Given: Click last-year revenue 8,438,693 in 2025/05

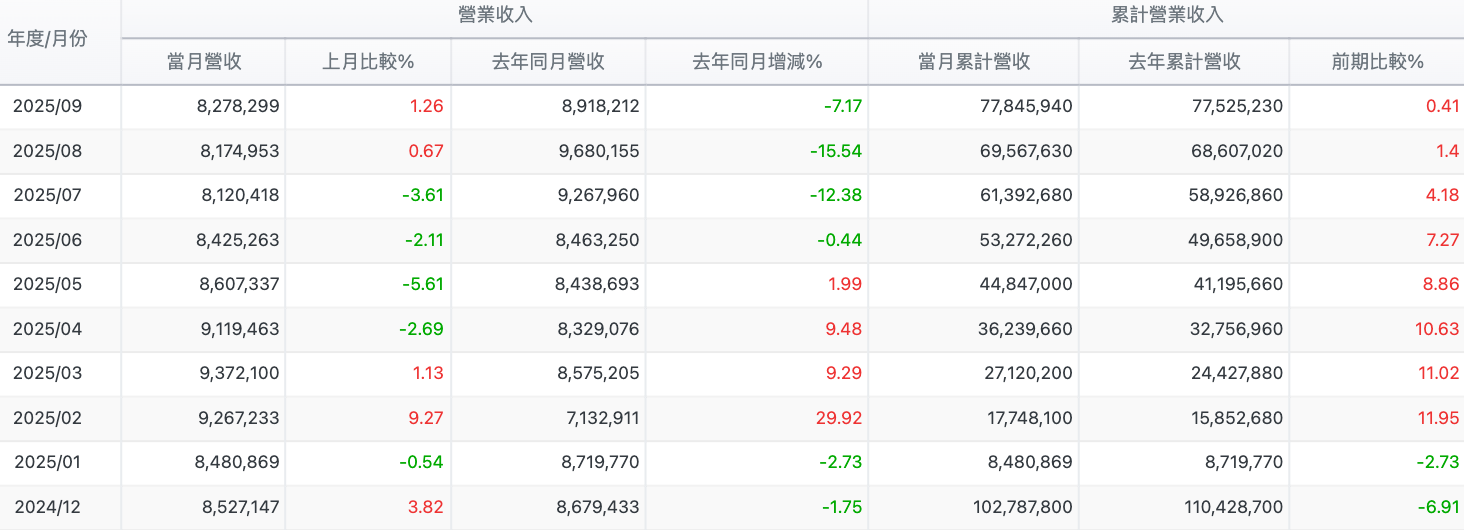Looking at the screenshot, I should (x=597, y=284).
